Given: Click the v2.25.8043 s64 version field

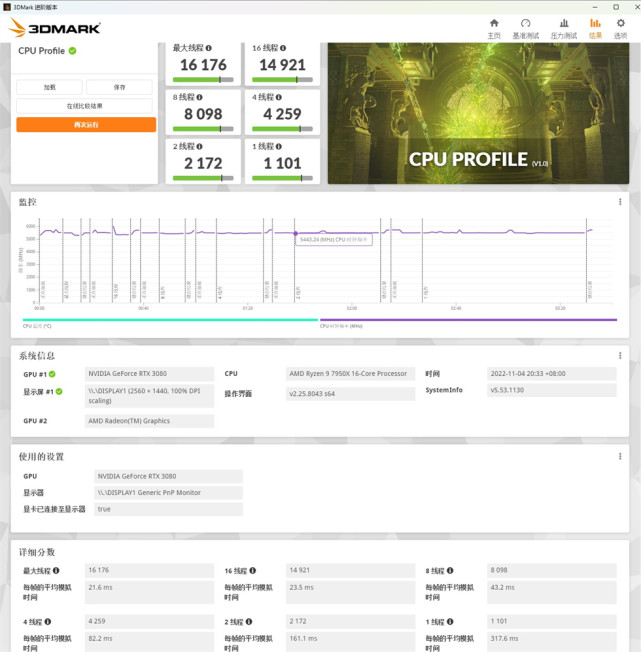Looking at the screenshot, I should coord(350,394).
